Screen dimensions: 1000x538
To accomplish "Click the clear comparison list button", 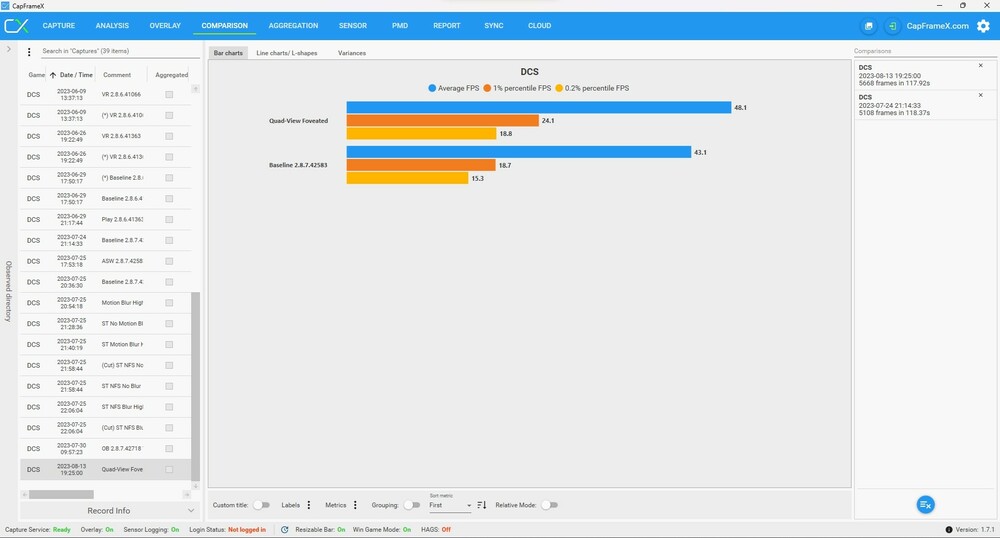I will [925, 505].
